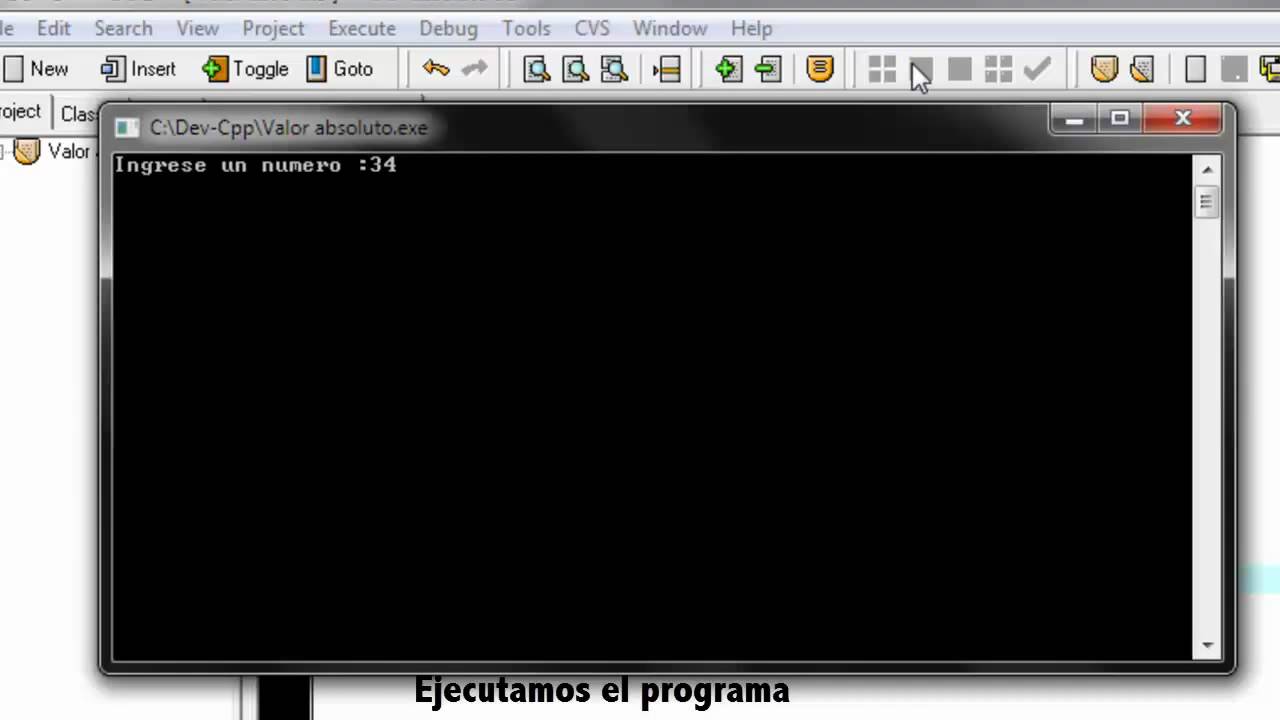Click the third magnifier search icon
Image resolution: width=1280 pixels, height=720 pixels.
(614, 68)
